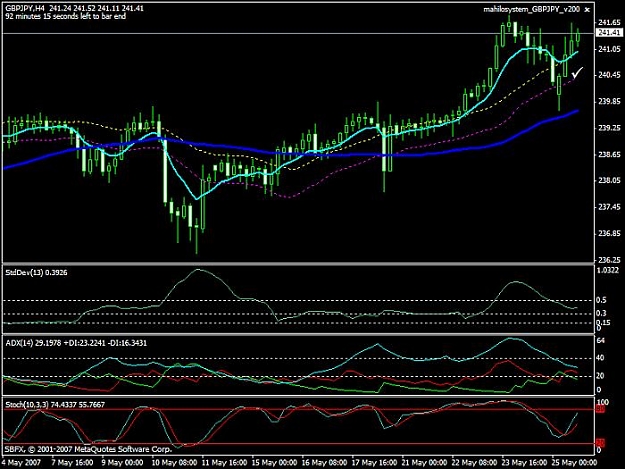The image size is (625, 469).
Task: Click the 16 May 08:00 time label
Action: point(324,463)
